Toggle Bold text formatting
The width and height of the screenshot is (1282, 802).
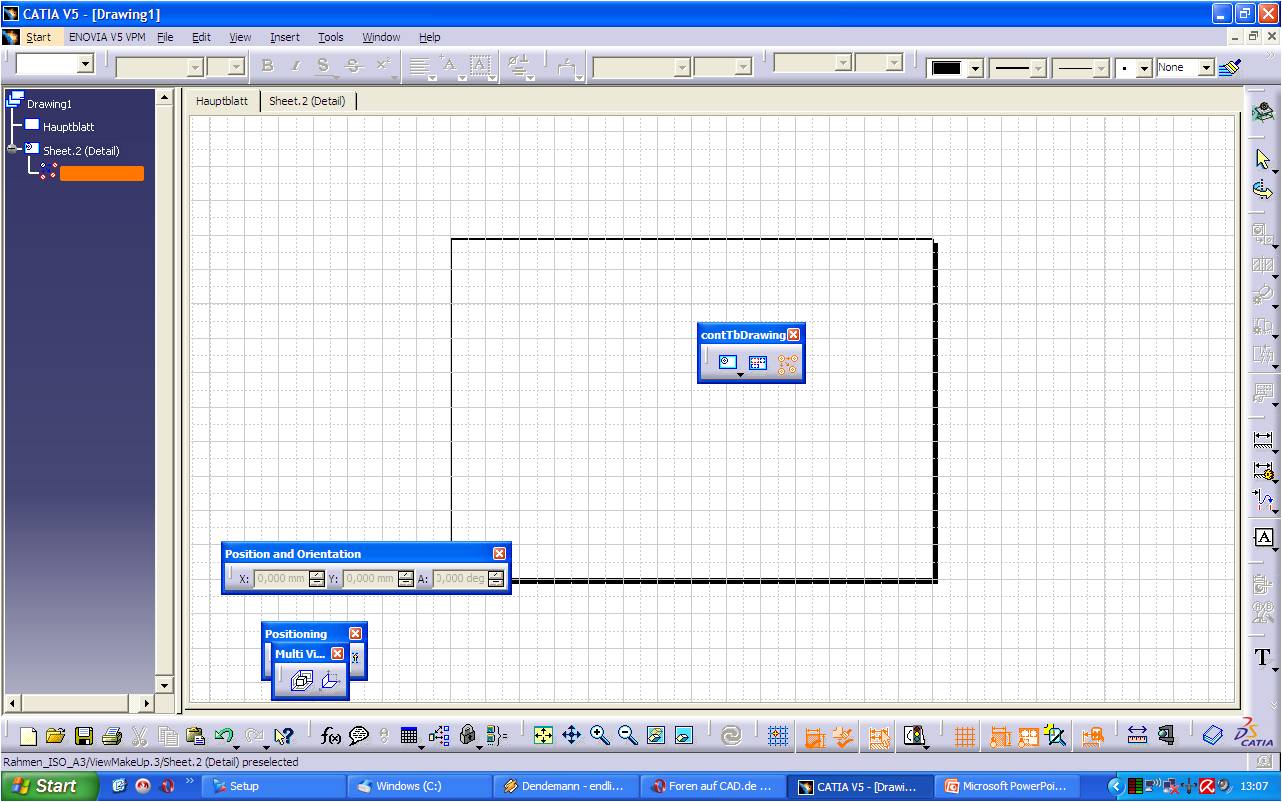[267, 66]
